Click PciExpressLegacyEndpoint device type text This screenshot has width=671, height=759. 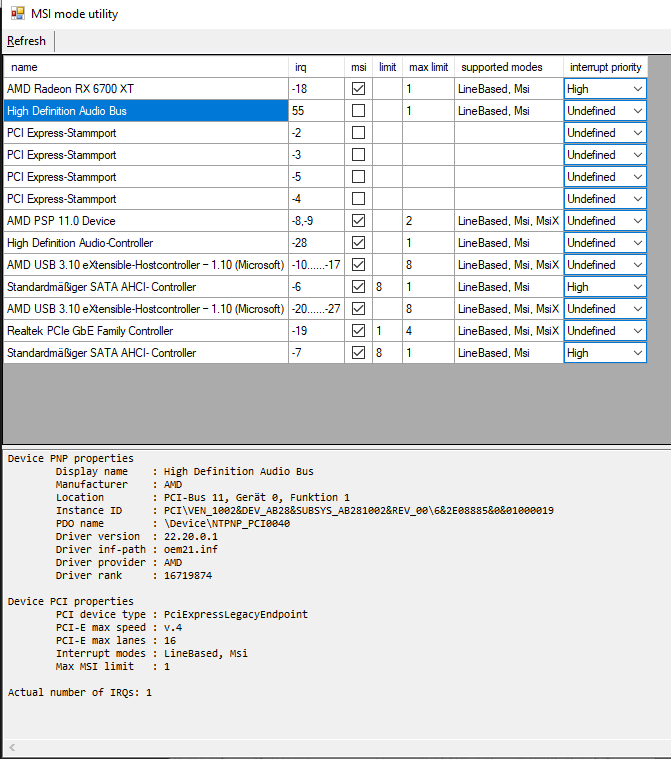[x=236, y=614]
